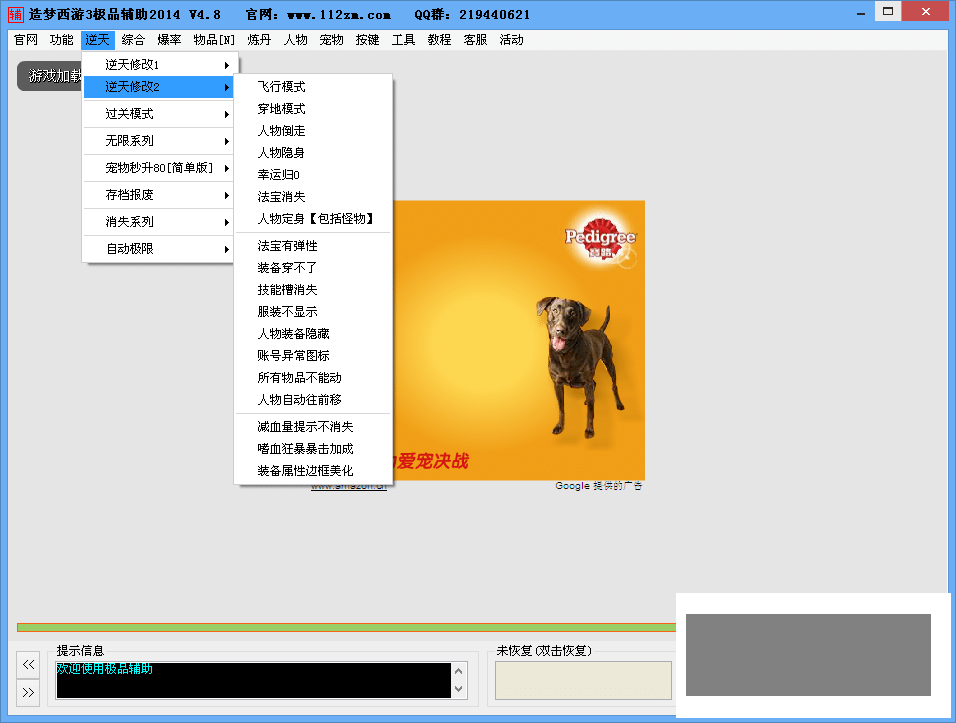
Task: Choose 装备属性边框美化 entry
Action: pos(305,471)
